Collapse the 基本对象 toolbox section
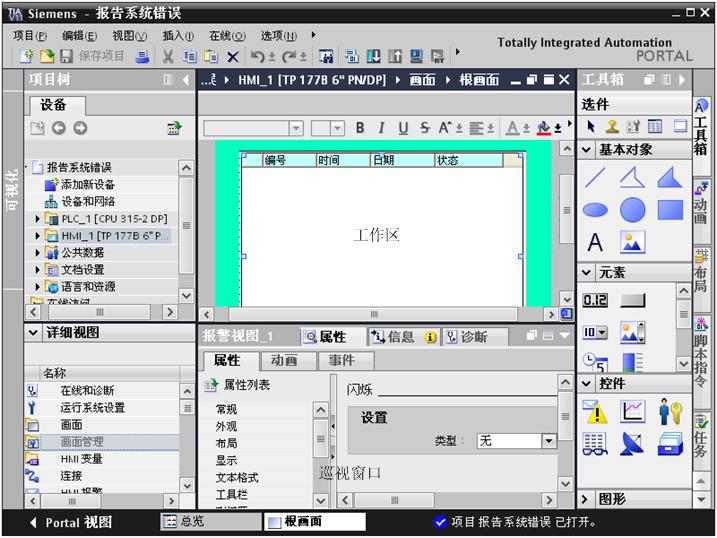The height and width of the screenshot is (538, 717). coord(586,149)
